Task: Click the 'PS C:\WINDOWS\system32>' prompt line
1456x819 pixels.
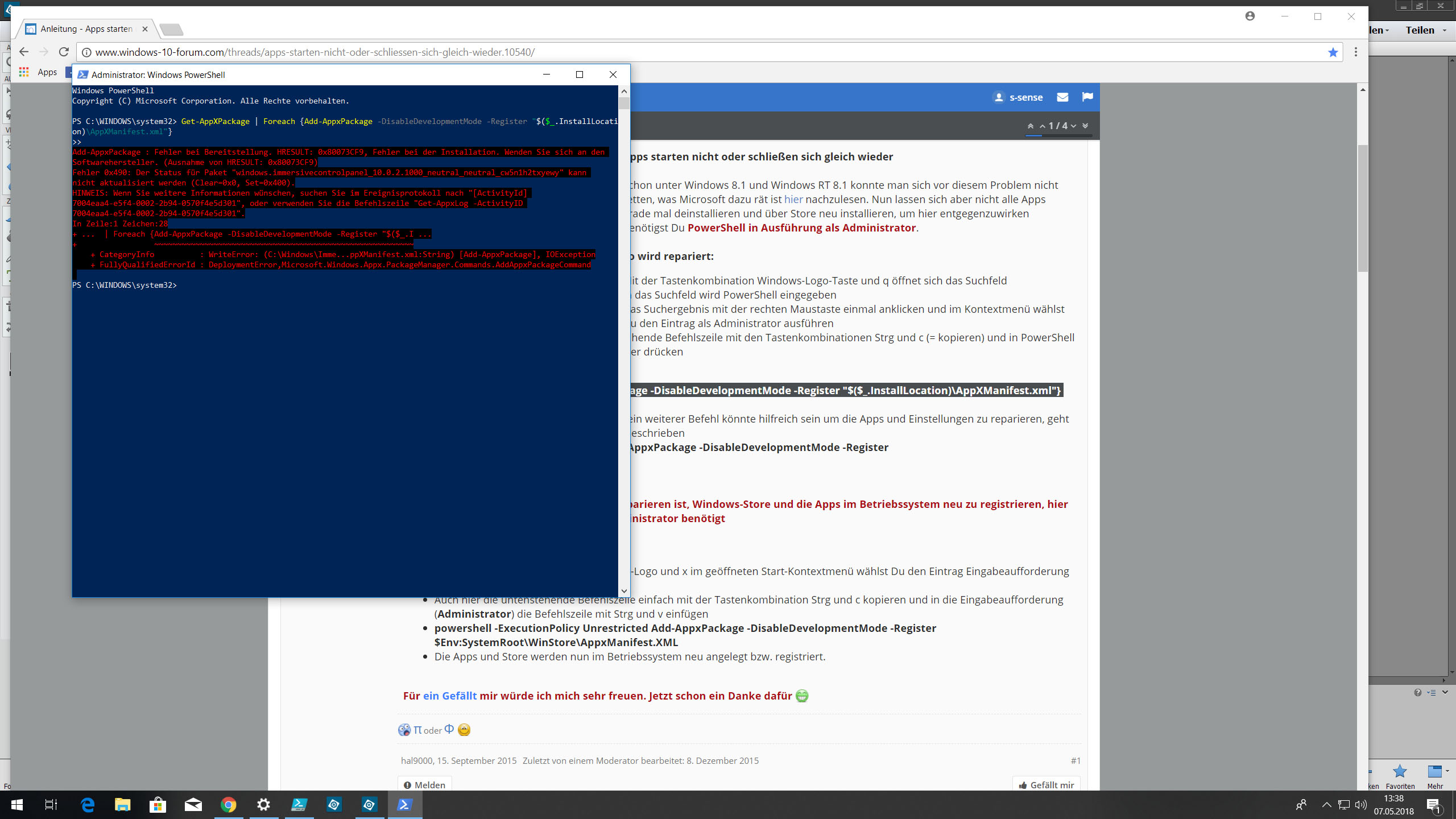Action: pos(125,285)
